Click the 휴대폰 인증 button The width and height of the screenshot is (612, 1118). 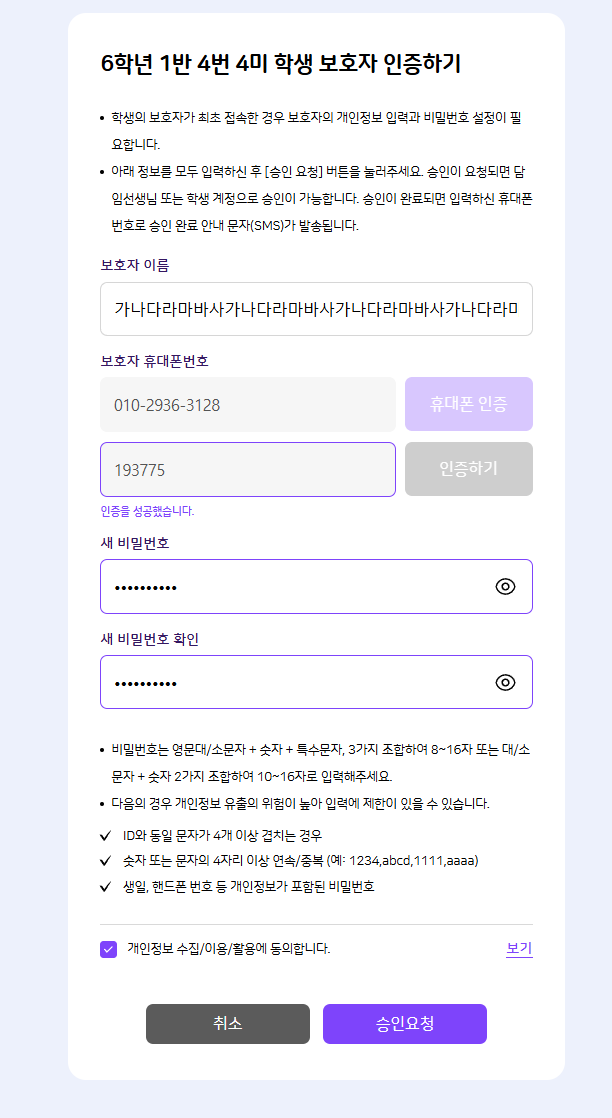[469, 404]
